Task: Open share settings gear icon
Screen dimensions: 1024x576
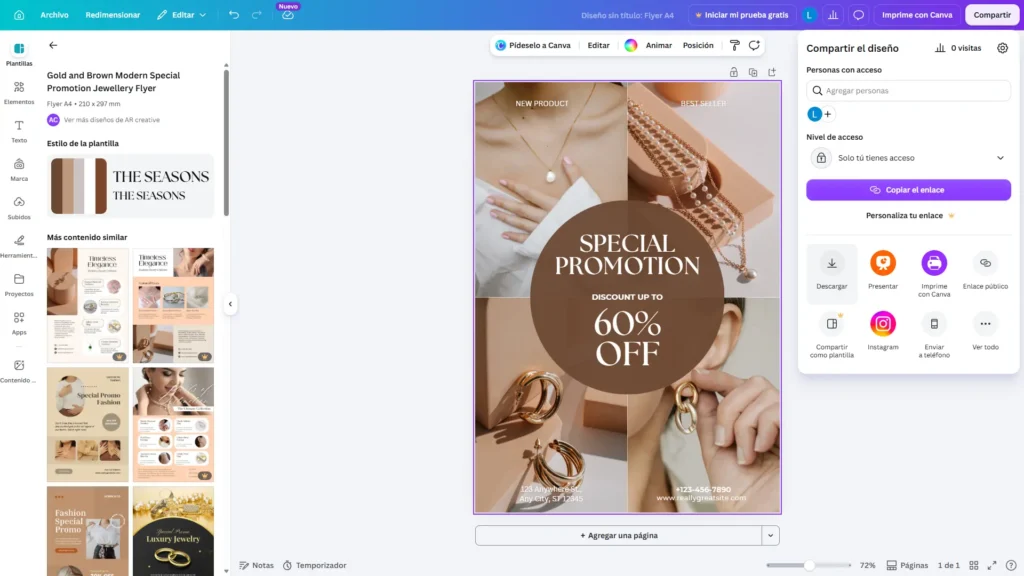Action: click(1002, 48)
